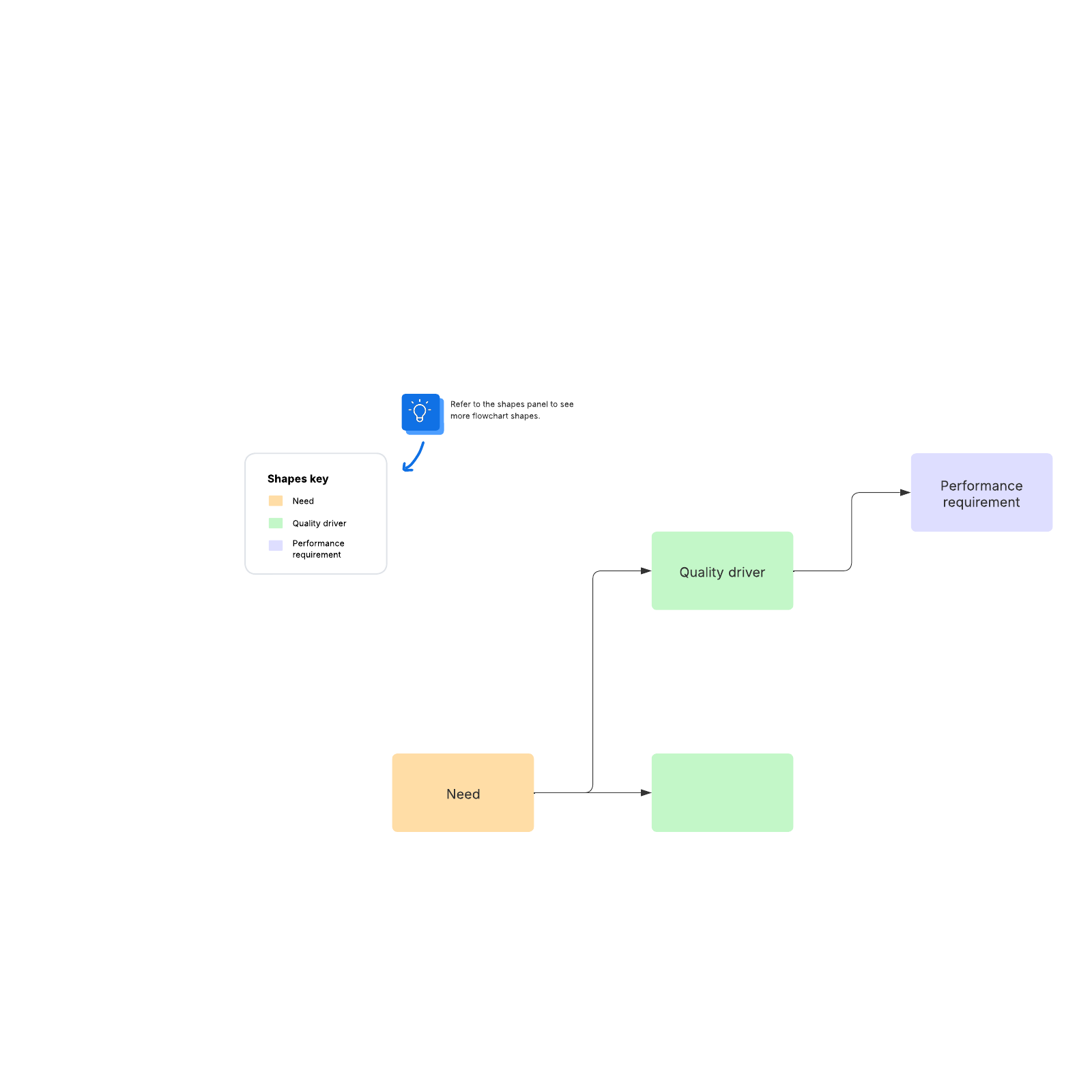Image resolution: width=1092 pixels, height=1092 pixels.
Task: Click arrowhead entering the Quality driver box
Action: [646, 571]
